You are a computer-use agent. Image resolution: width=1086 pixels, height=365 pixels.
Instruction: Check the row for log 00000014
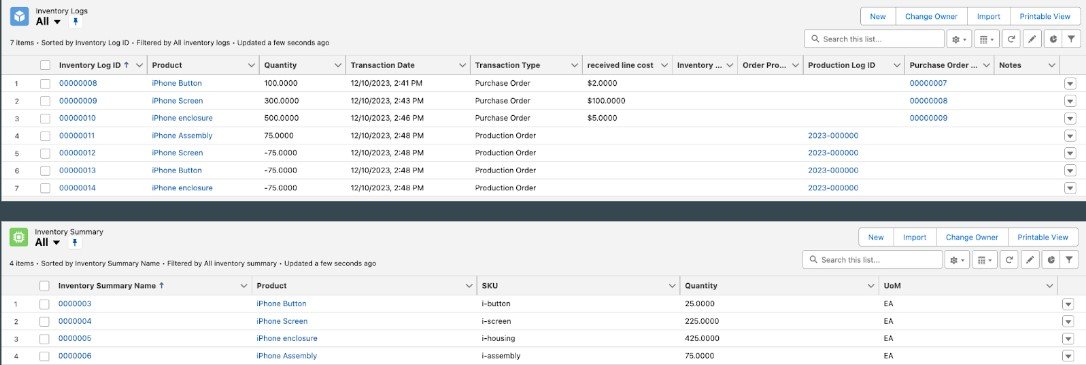coord(45,188)
